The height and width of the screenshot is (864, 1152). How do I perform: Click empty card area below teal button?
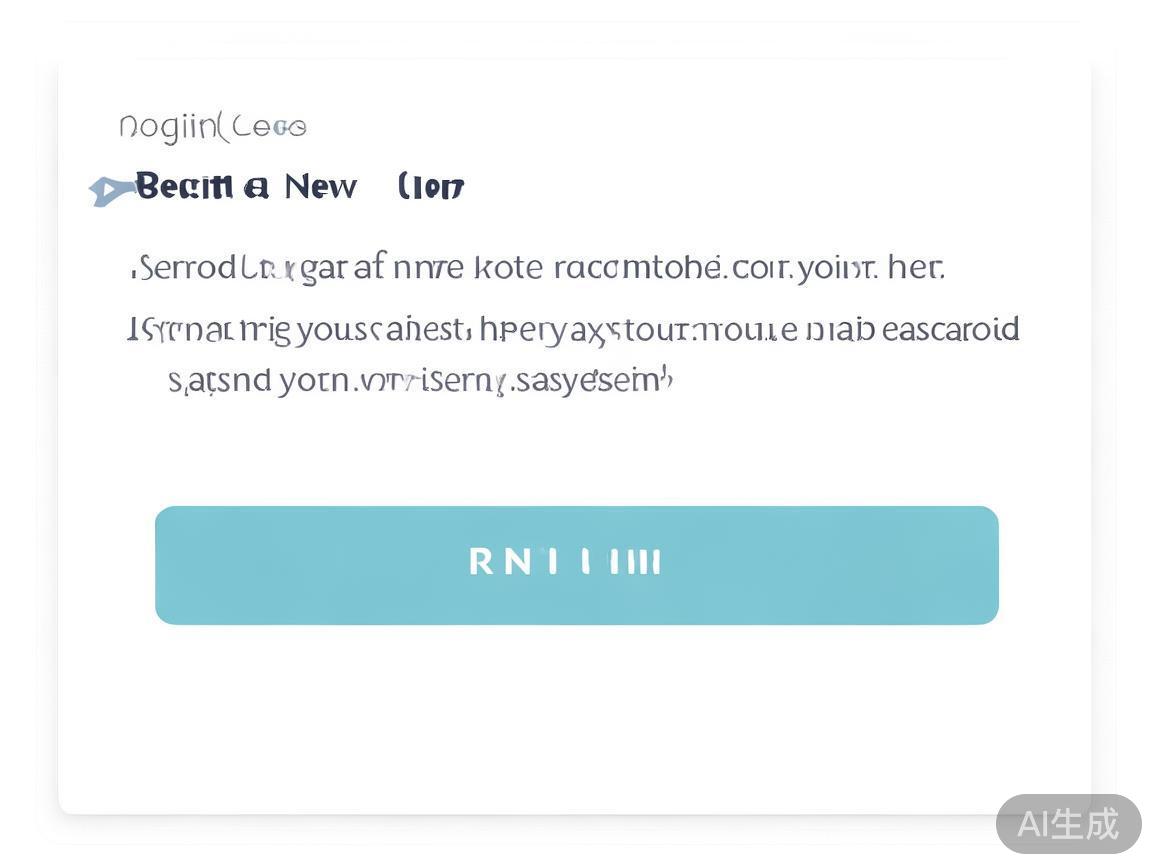[x=576, y=720]
